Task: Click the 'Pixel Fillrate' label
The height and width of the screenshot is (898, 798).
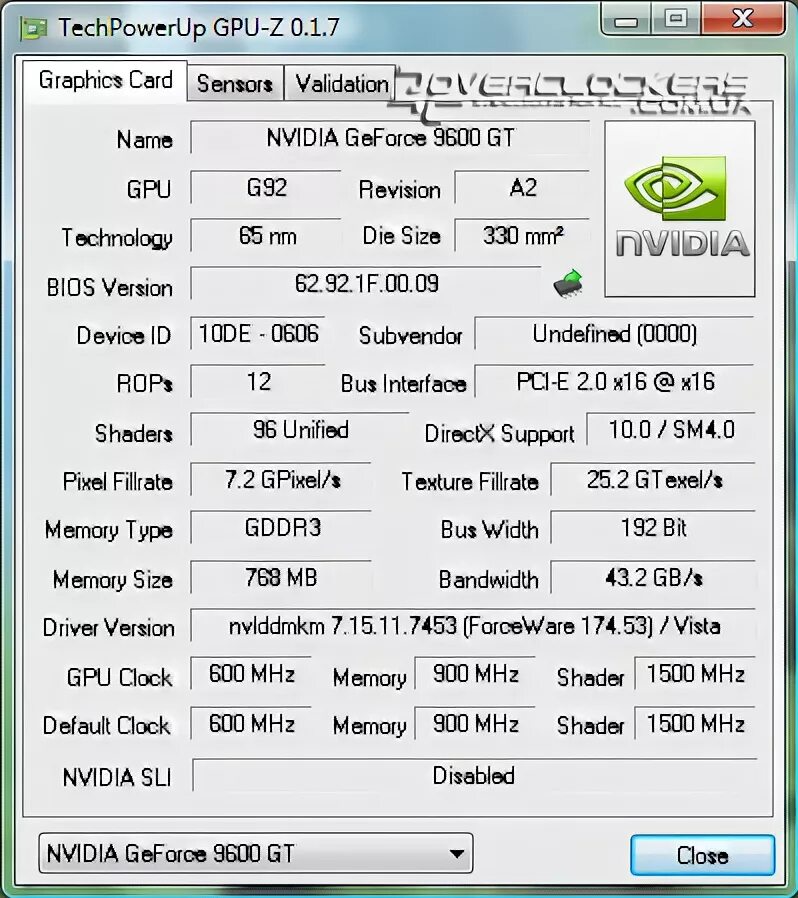Action: coord(117,482)
